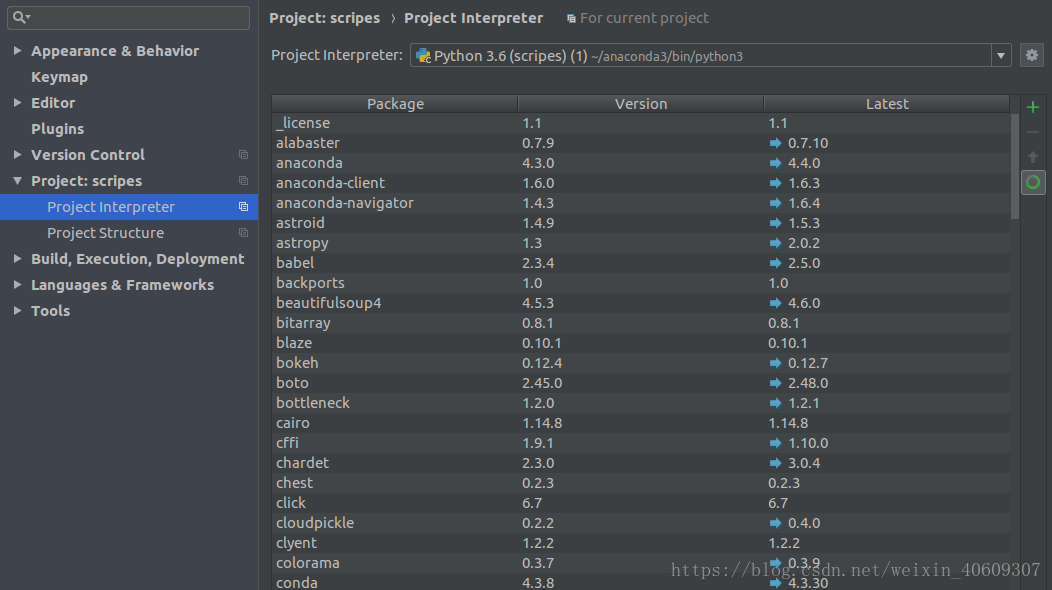Click the per-project icon beside Project: scripes

click(243, 181)
